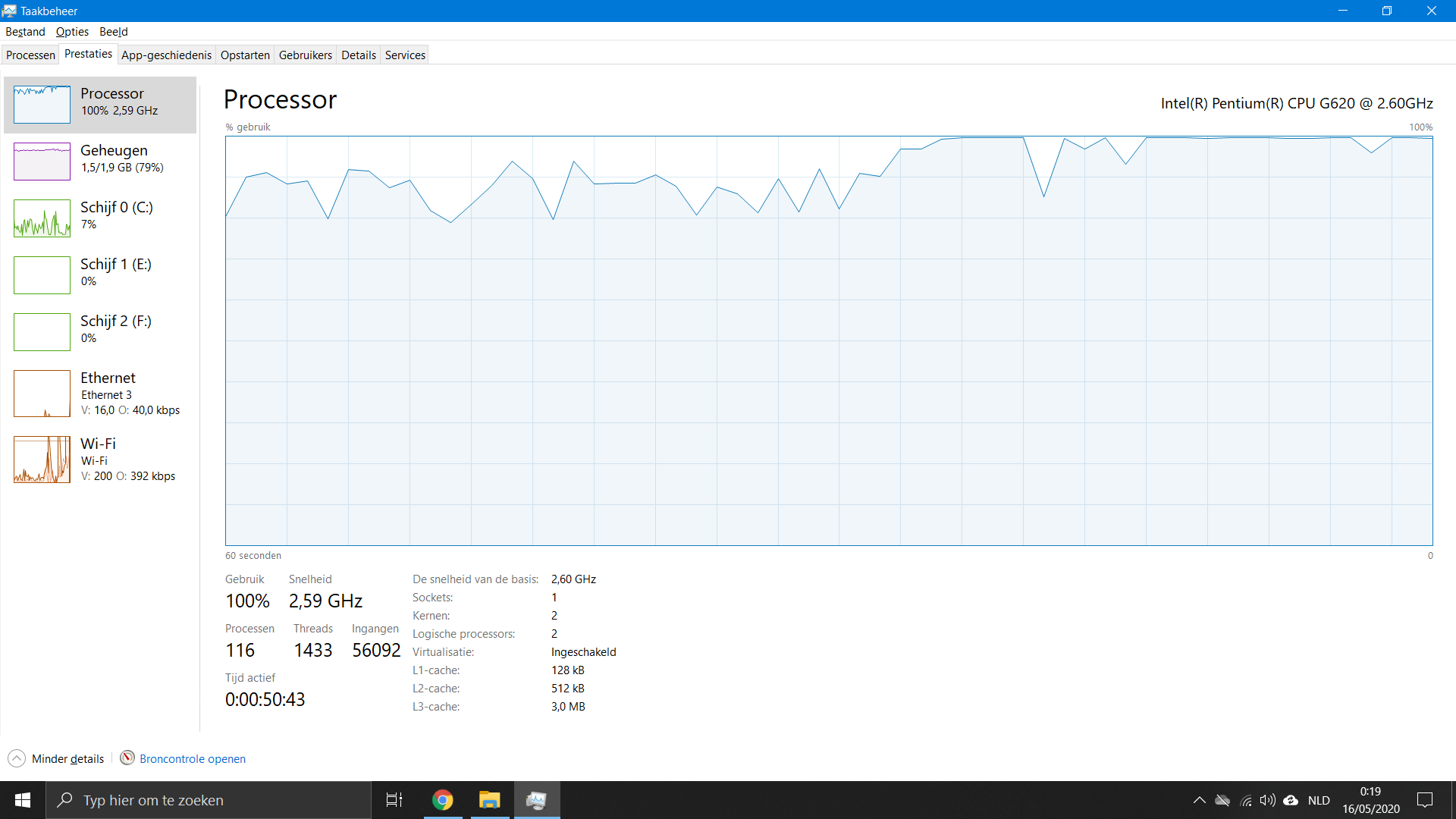1456x819 pixels.
Task: Open Task View on the taskbar
Action: (x=394, y=800)
